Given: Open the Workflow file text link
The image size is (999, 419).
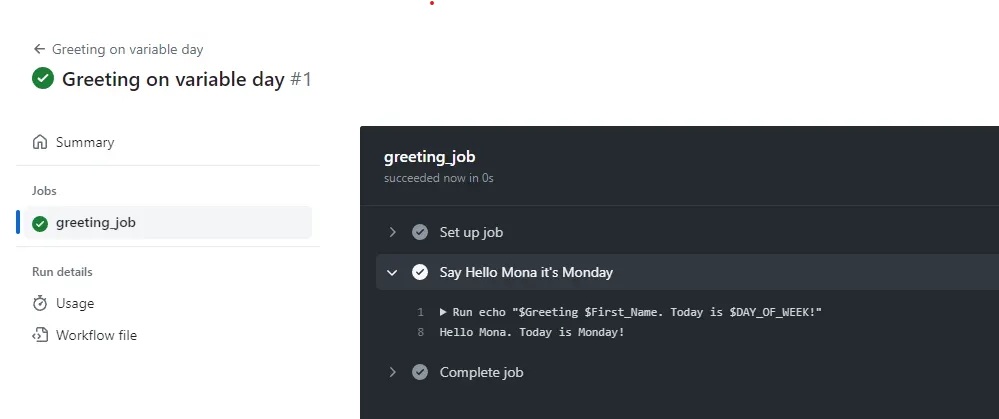Looking at the screenshot, I should pos(96,335).
